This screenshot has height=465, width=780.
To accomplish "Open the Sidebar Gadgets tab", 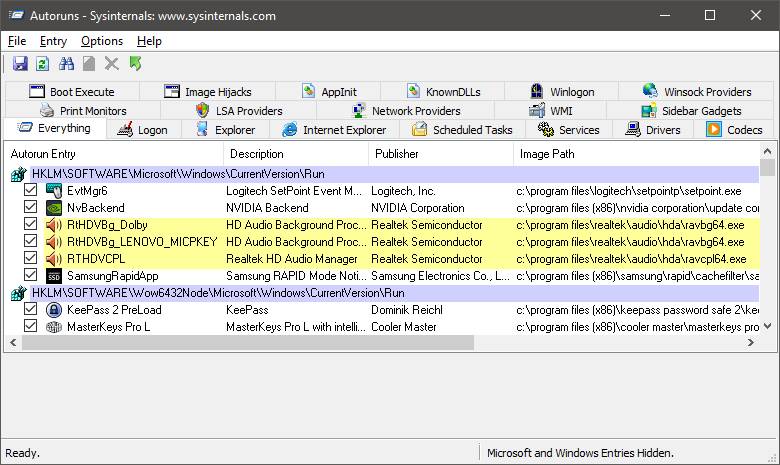I will [691, 110].
